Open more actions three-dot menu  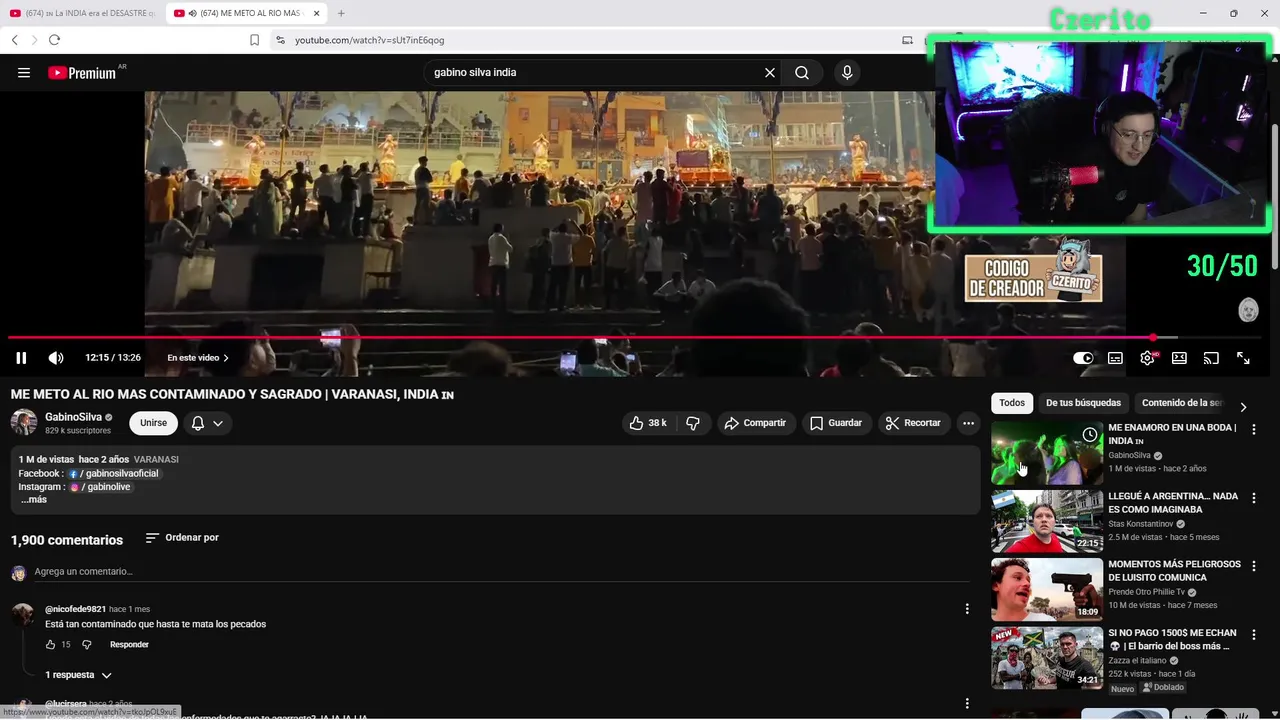click(968, 423)
